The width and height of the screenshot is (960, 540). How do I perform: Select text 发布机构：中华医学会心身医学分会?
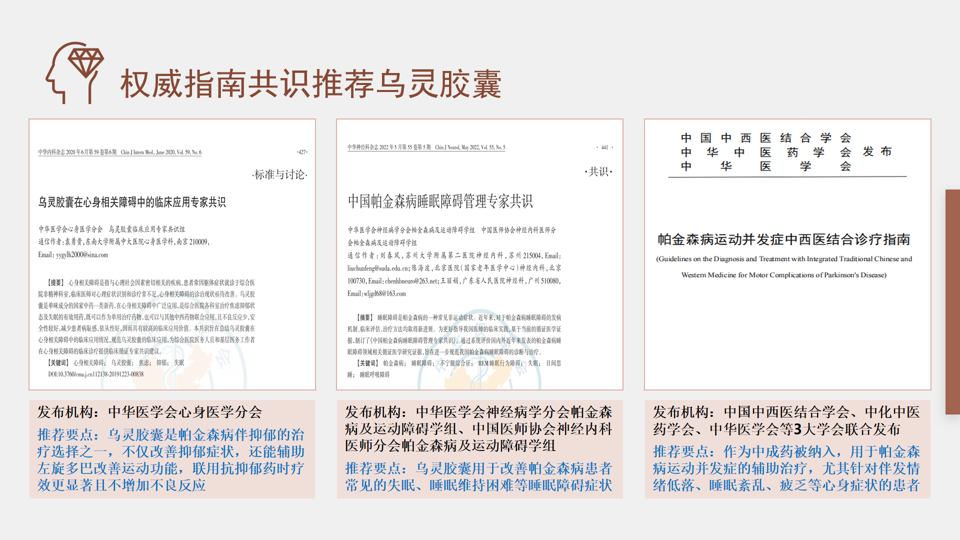click(x=149, y=412)
